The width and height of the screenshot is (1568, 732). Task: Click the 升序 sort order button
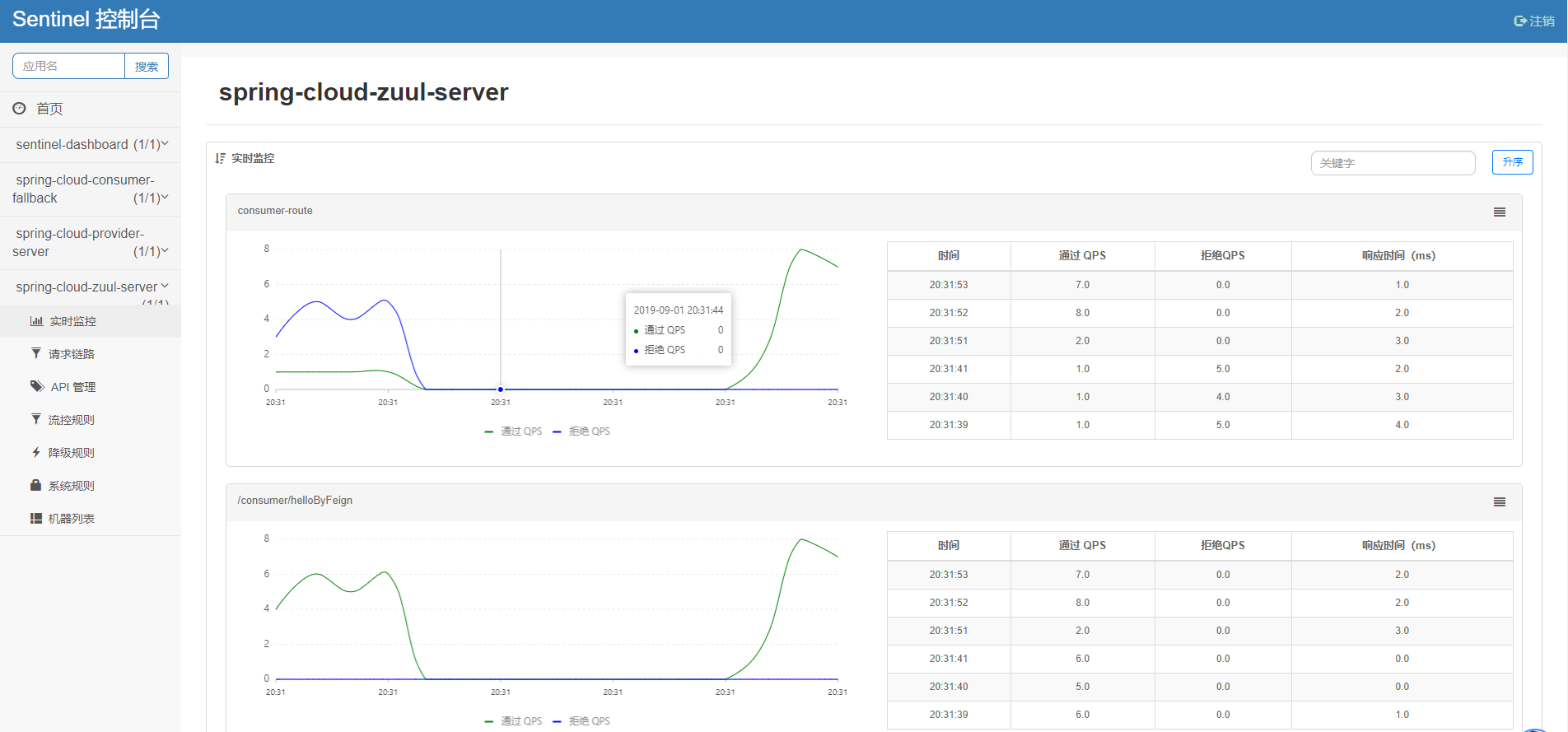1513,162
